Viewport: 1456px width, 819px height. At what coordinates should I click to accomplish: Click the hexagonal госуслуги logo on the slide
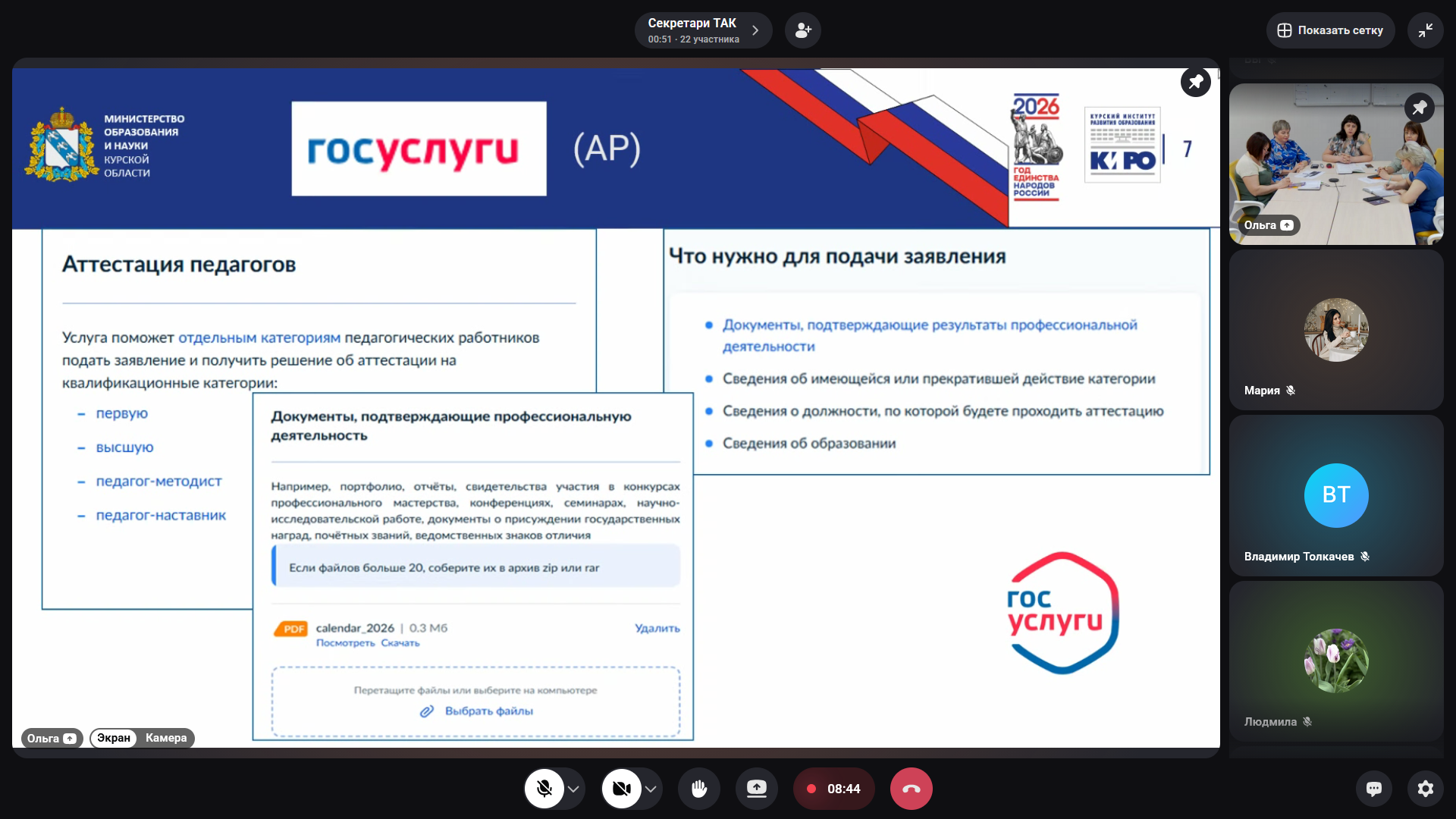1063,613
